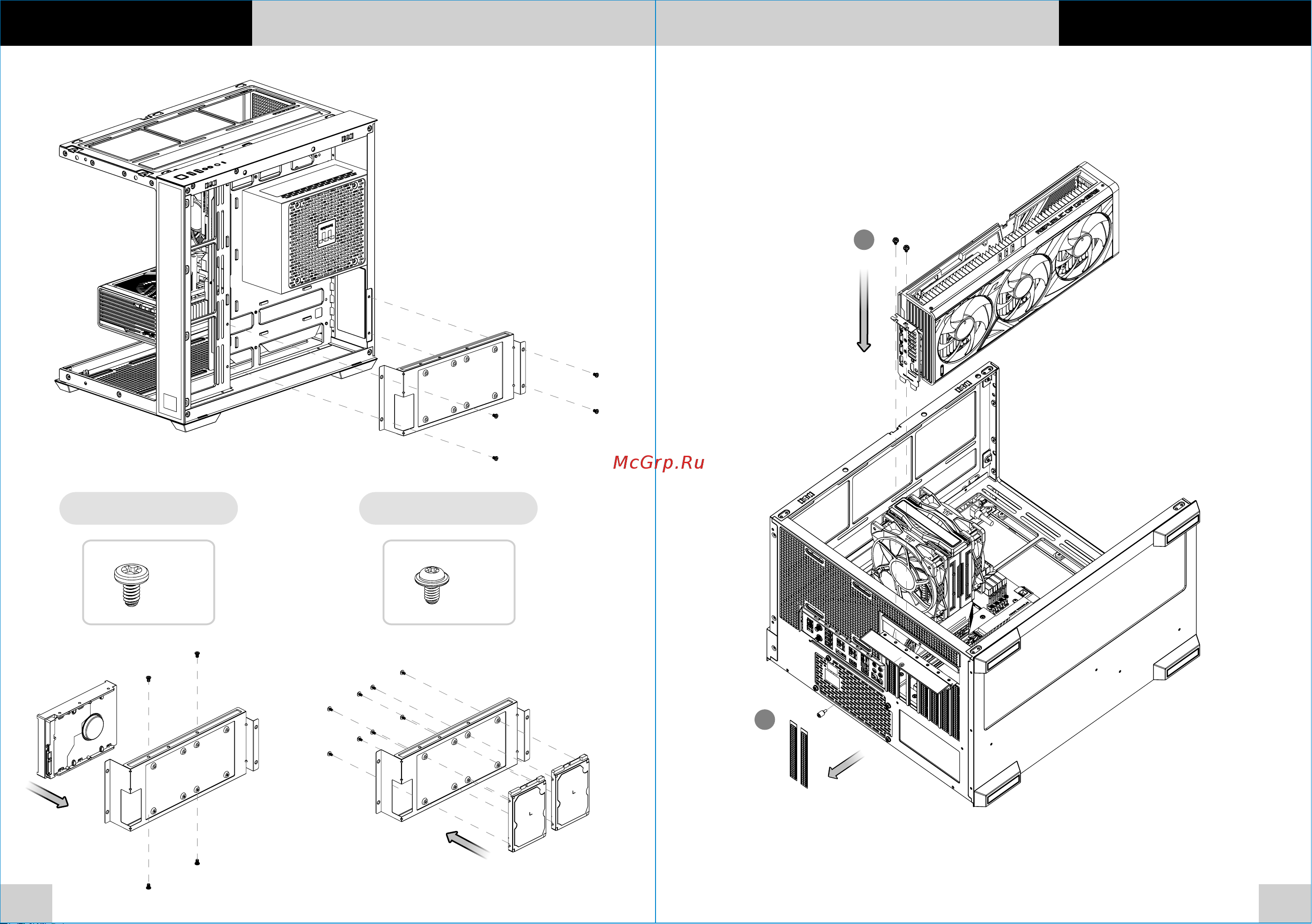This screenshot has height=924, width=1312.
Task: Click the left gray label pill above screw box
Action: tap(149, 508)
